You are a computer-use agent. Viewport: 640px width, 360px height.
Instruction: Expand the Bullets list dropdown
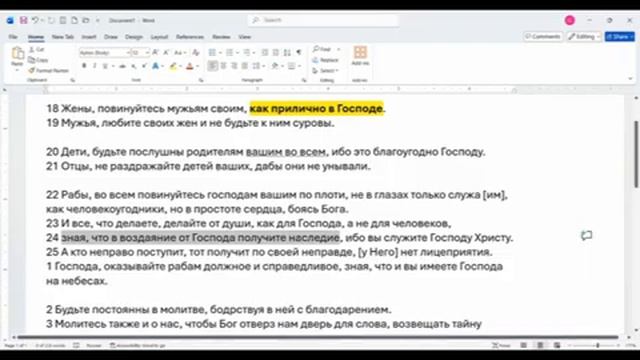coord(220,53)
